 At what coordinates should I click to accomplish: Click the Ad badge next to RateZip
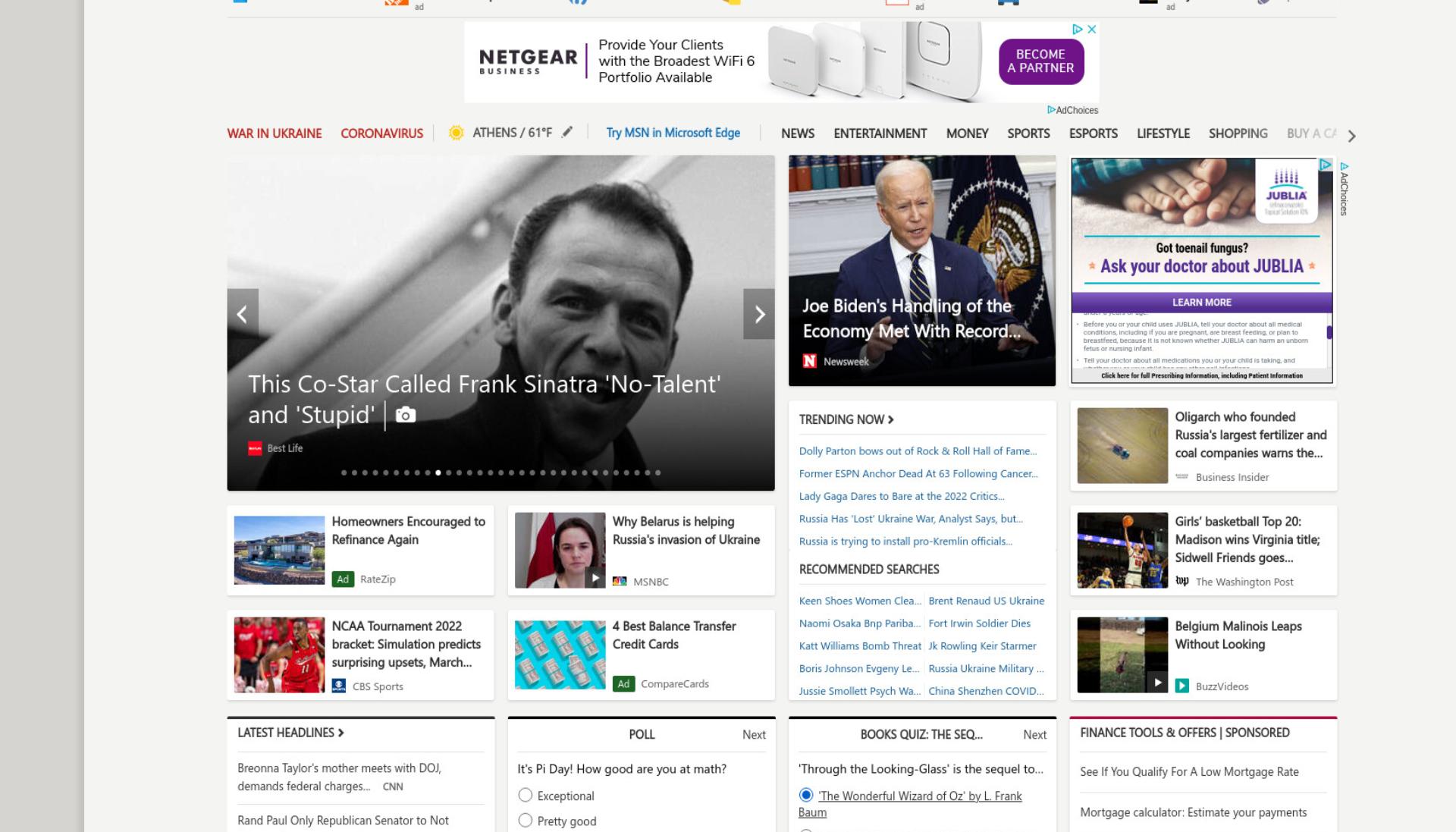tap(343, 579)
